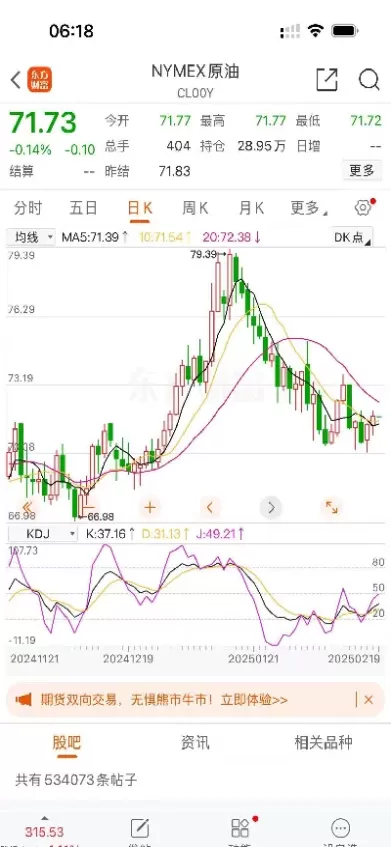
Task: Tap the 20241219 date label
Action: [x=128, y=659]
